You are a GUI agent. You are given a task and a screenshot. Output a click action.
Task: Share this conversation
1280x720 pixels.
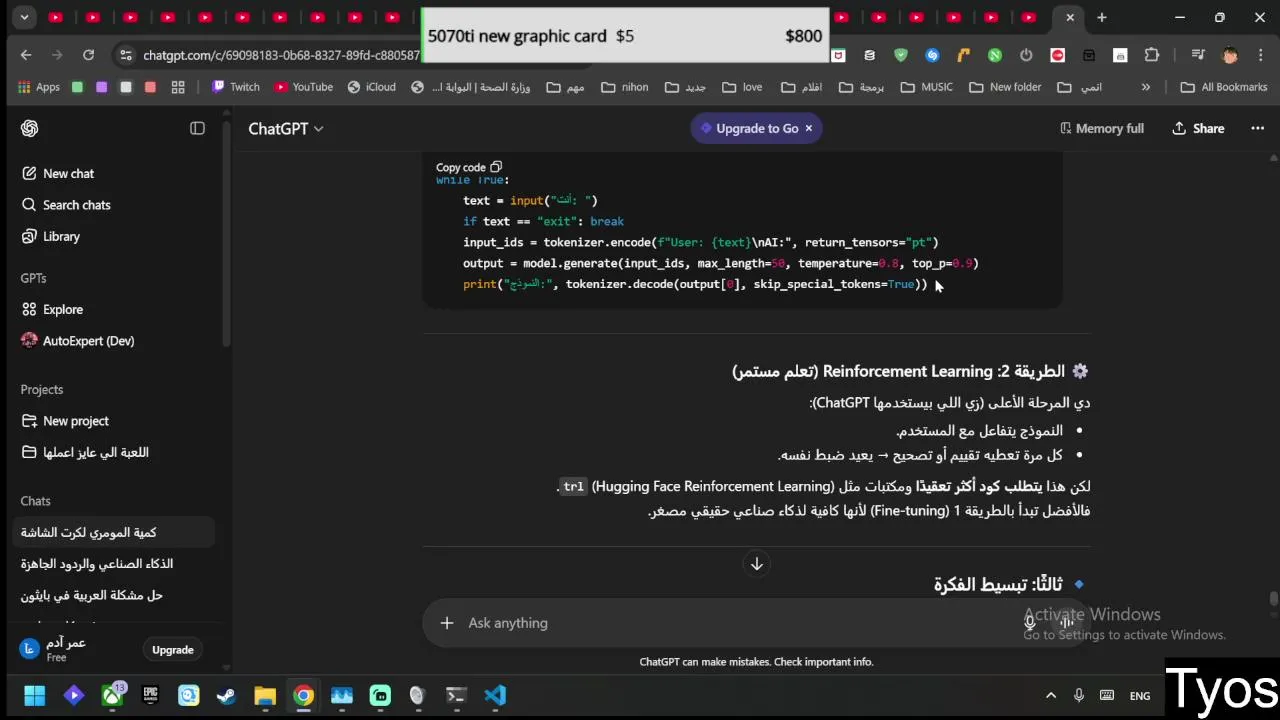(x=1198, y=128)
